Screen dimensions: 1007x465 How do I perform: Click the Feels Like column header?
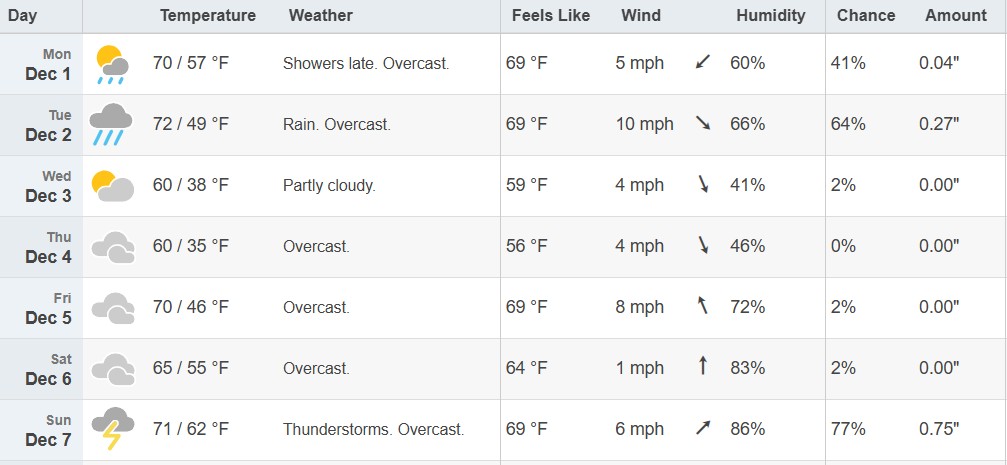(551, 15)
